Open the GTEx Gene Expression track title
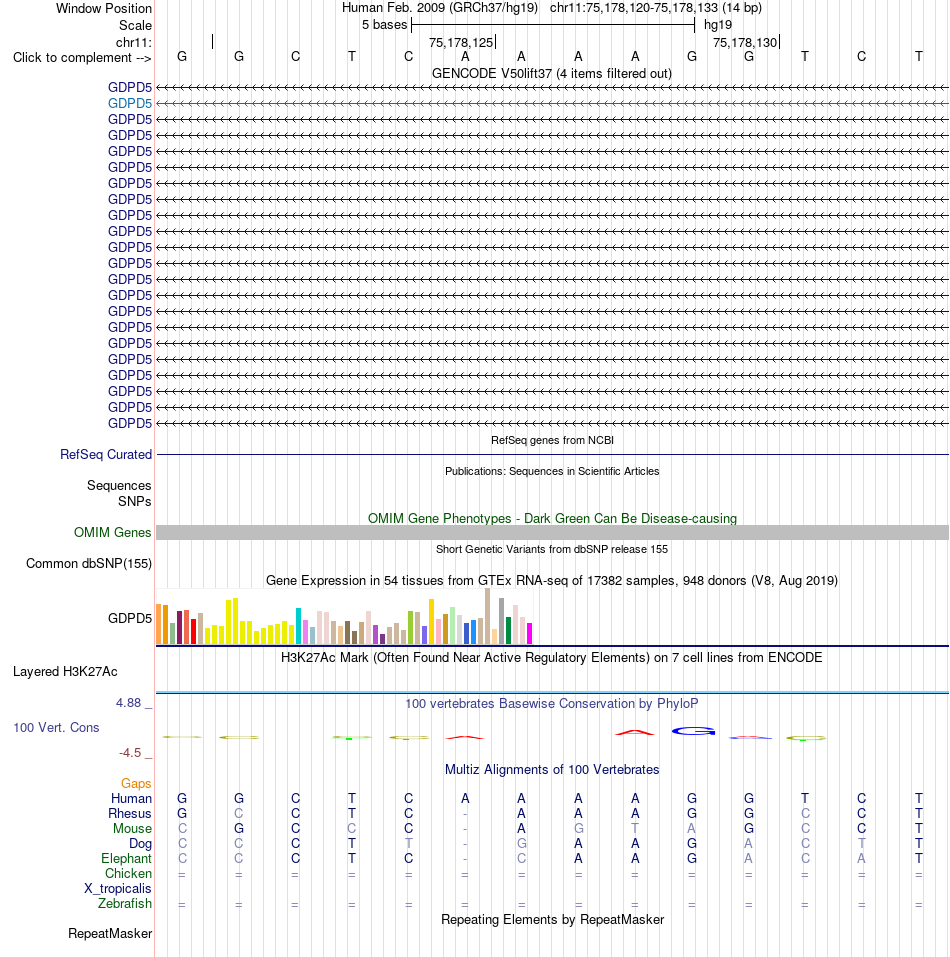 pyautogui.click(x=552, y=580)
